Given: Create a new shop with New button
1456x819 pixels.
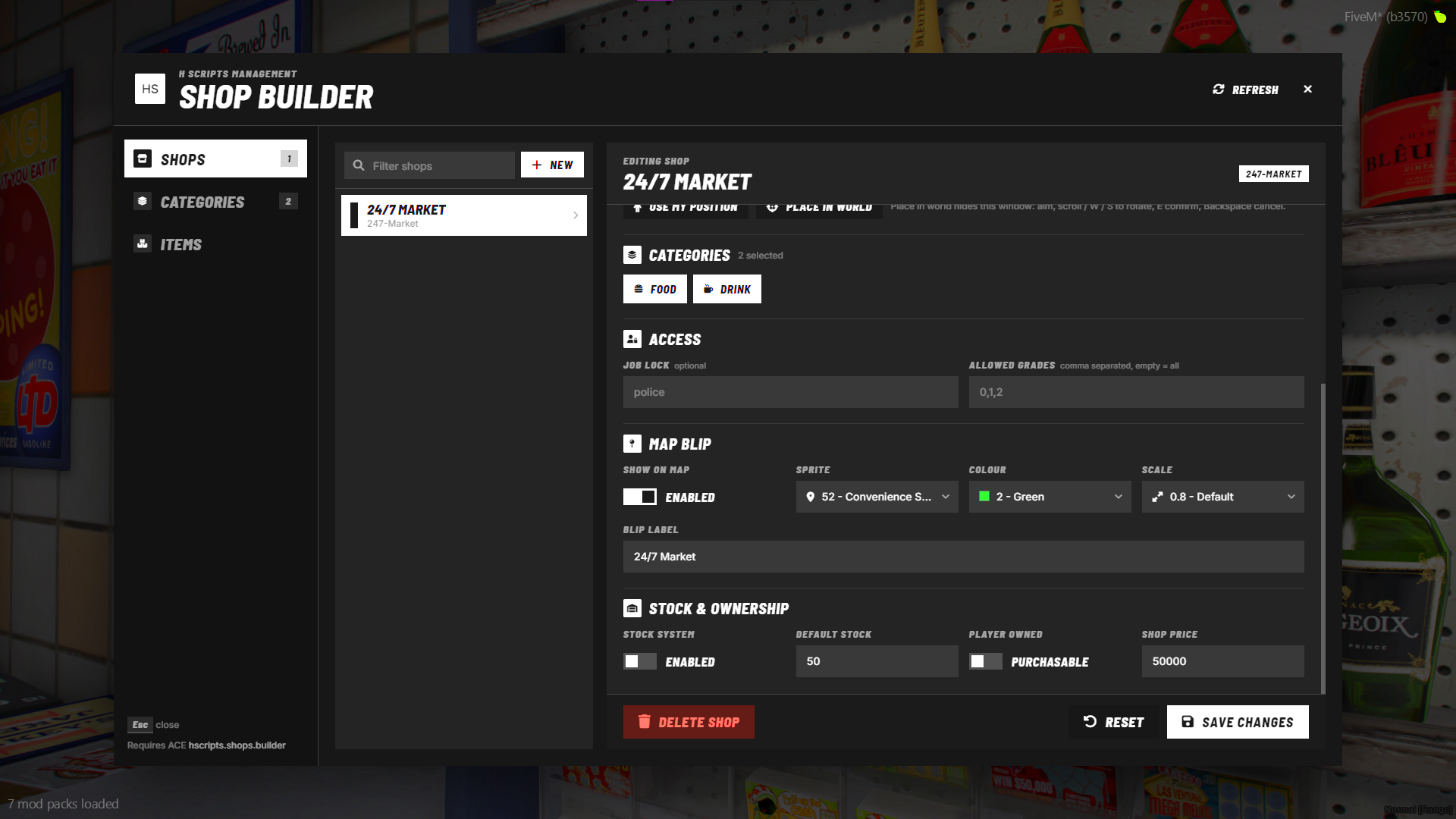Looking at the screenshot, I should tap(552, 165).
